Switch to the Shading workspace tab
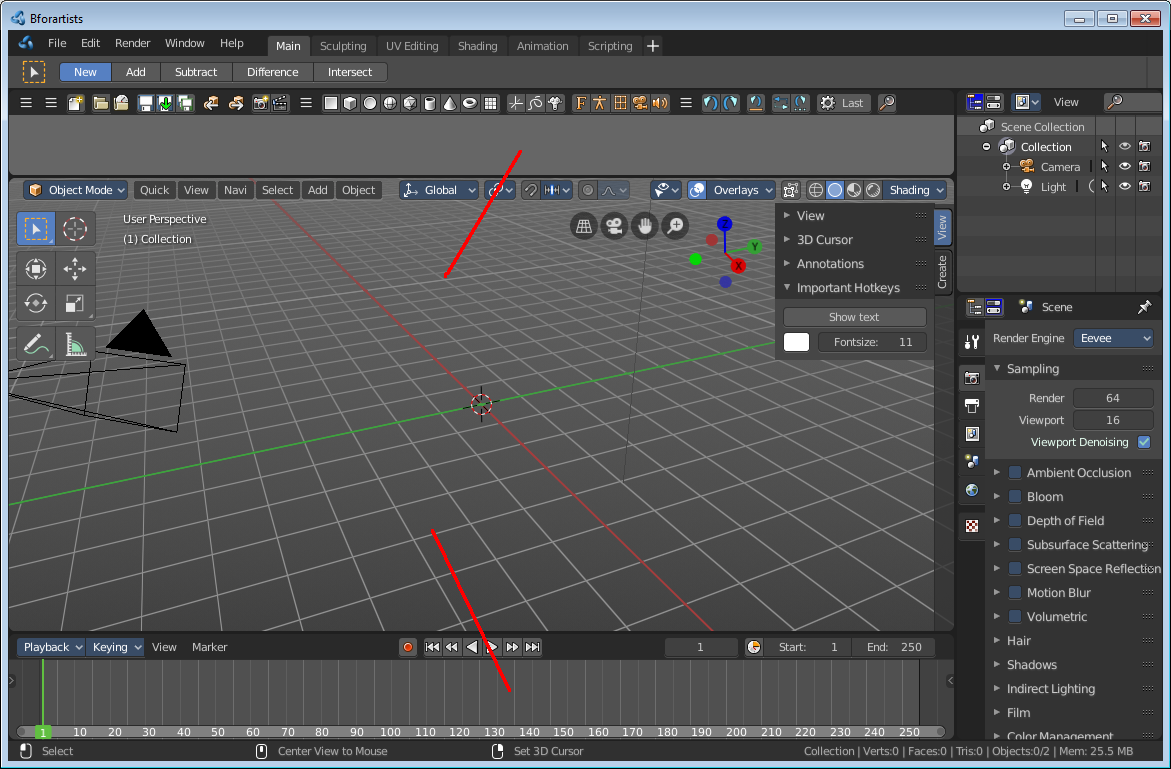This screenshot has height=769, width=1171. [477, 46]
